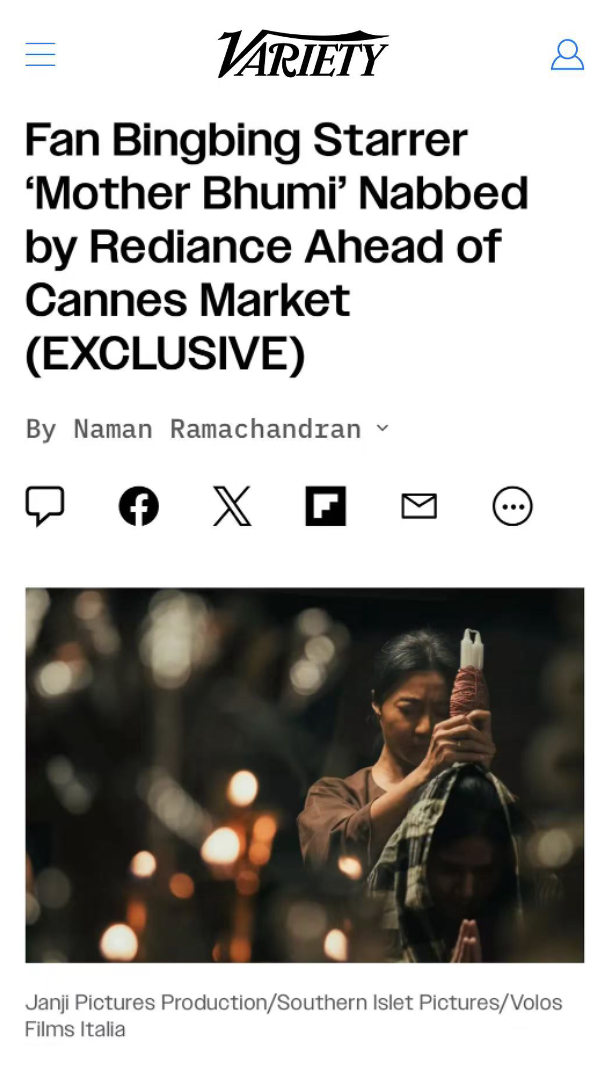Click the 'Films Italia' caption line
608x1074 pixels.
(75, 1029)
